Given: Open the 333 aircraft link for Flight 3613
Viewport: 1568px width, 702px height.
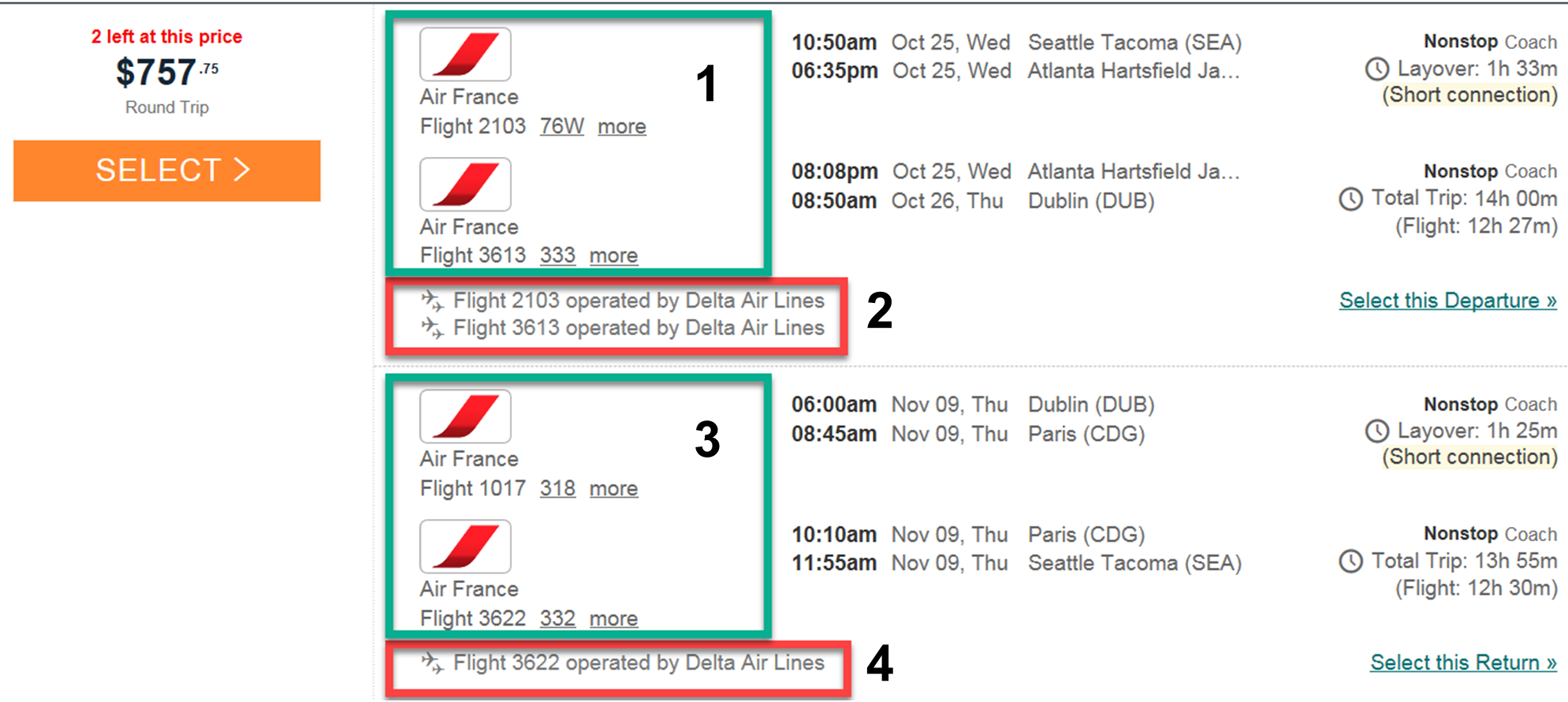Looking at the screenshot, I should 557,256.
